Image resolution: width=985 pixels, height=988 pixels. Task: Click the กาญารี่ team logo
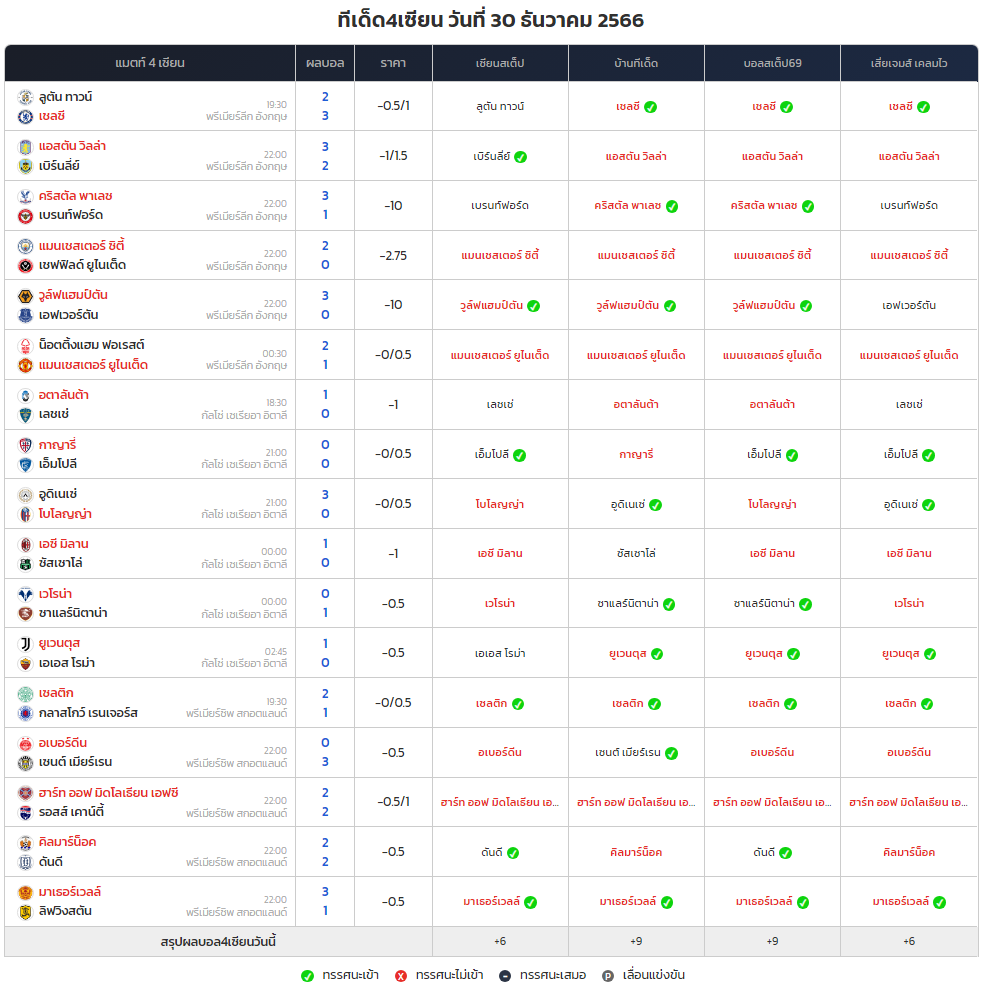(25, 445)
